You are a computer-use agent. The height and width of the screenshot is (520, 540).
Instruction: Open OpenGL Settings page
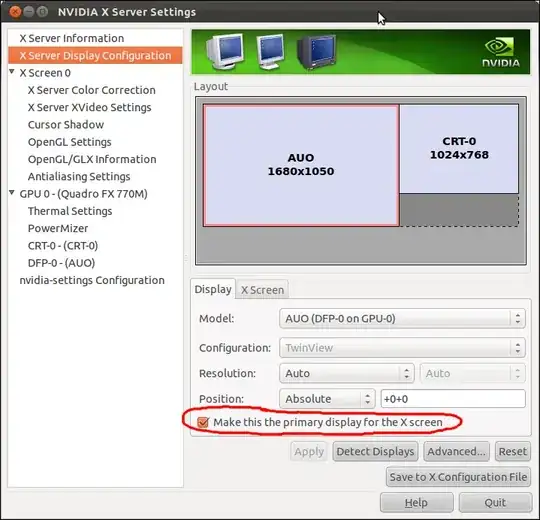tap(70, 142)
